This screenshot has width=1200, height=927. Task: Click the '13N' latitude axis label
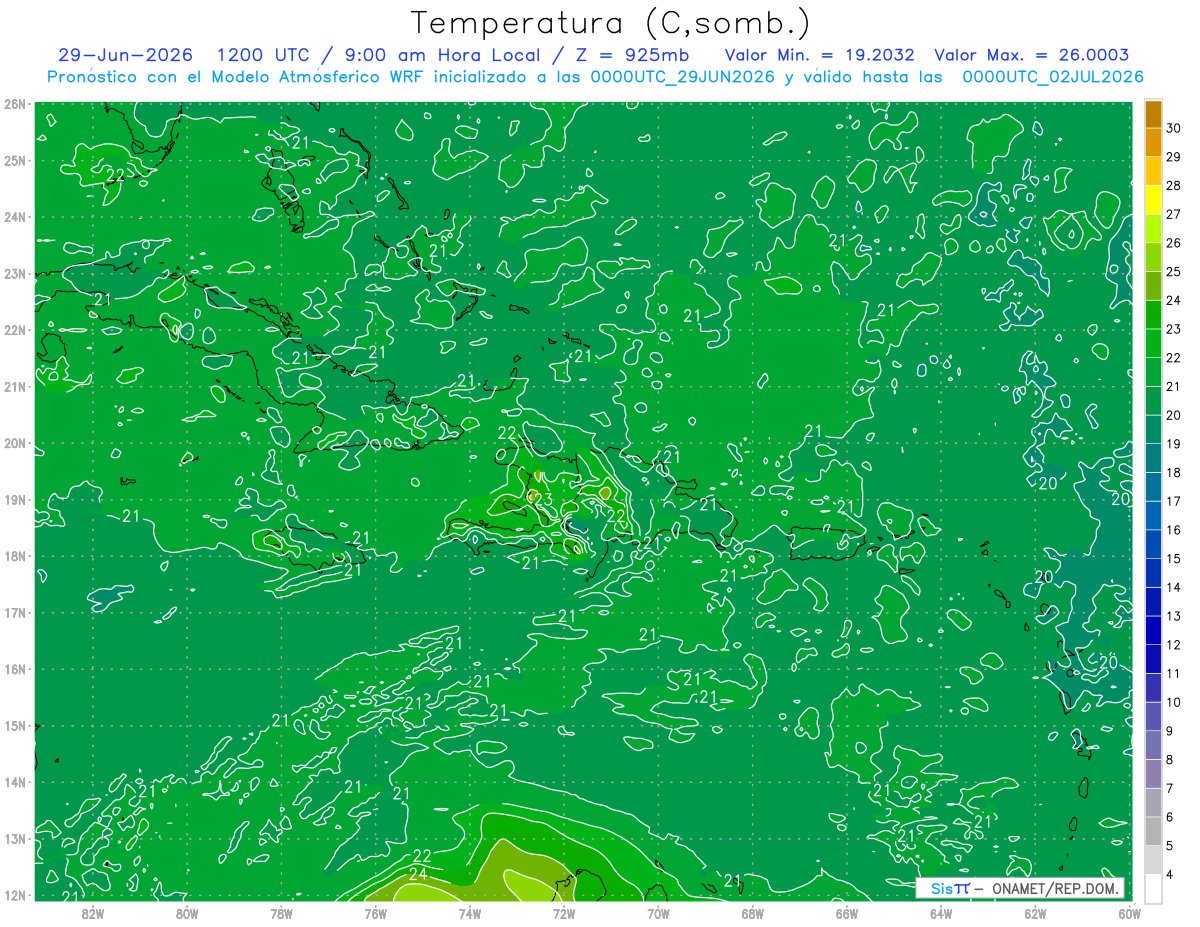(15, 838)
